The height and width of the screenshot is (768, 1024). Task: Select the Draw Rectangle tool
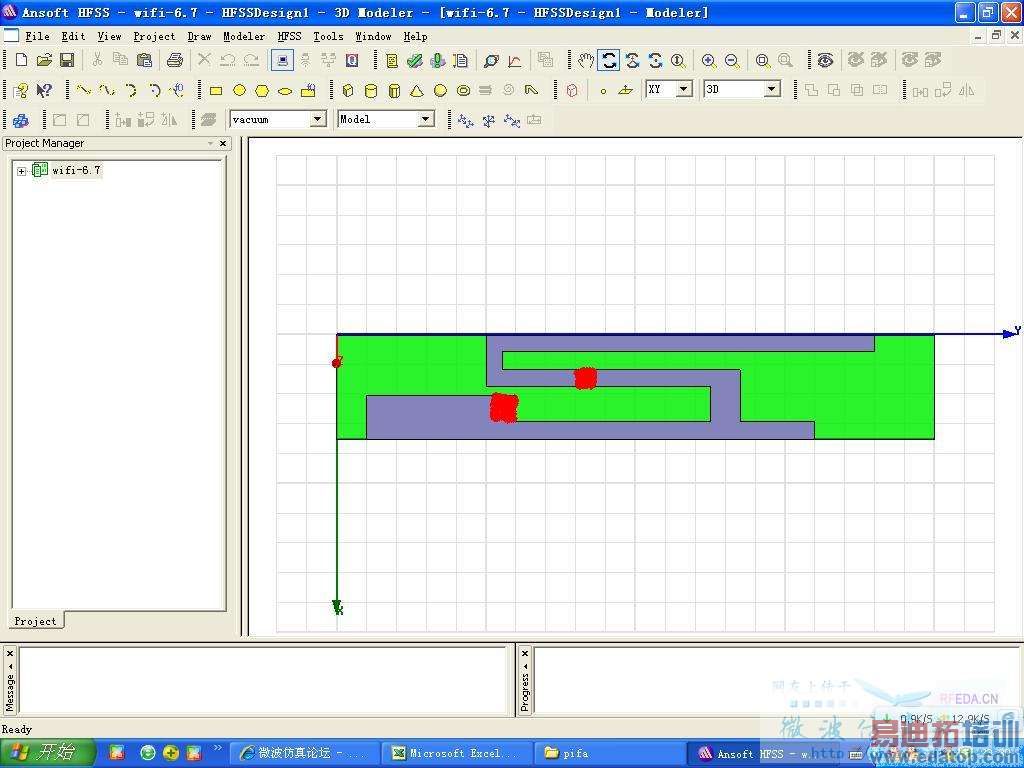pos(216,91)
